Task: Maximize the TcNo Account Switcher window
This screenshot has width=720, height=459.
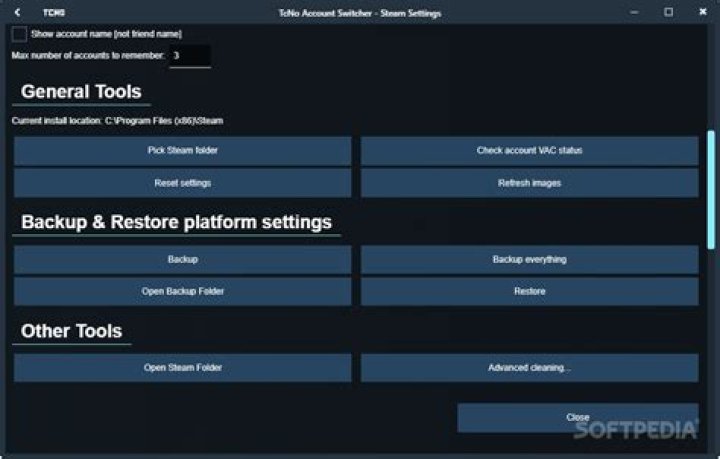Action: coord(668,12)
